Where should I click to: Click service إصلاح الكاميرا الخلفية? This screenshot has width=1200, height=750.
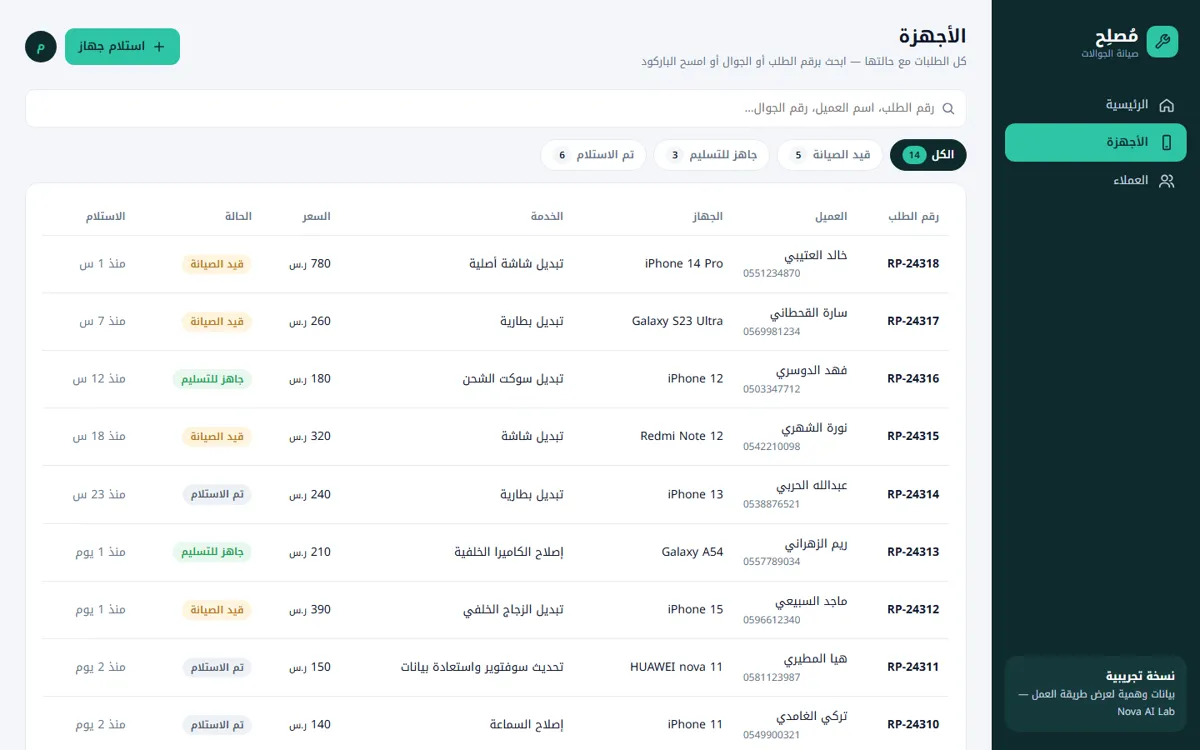[509, 552]
